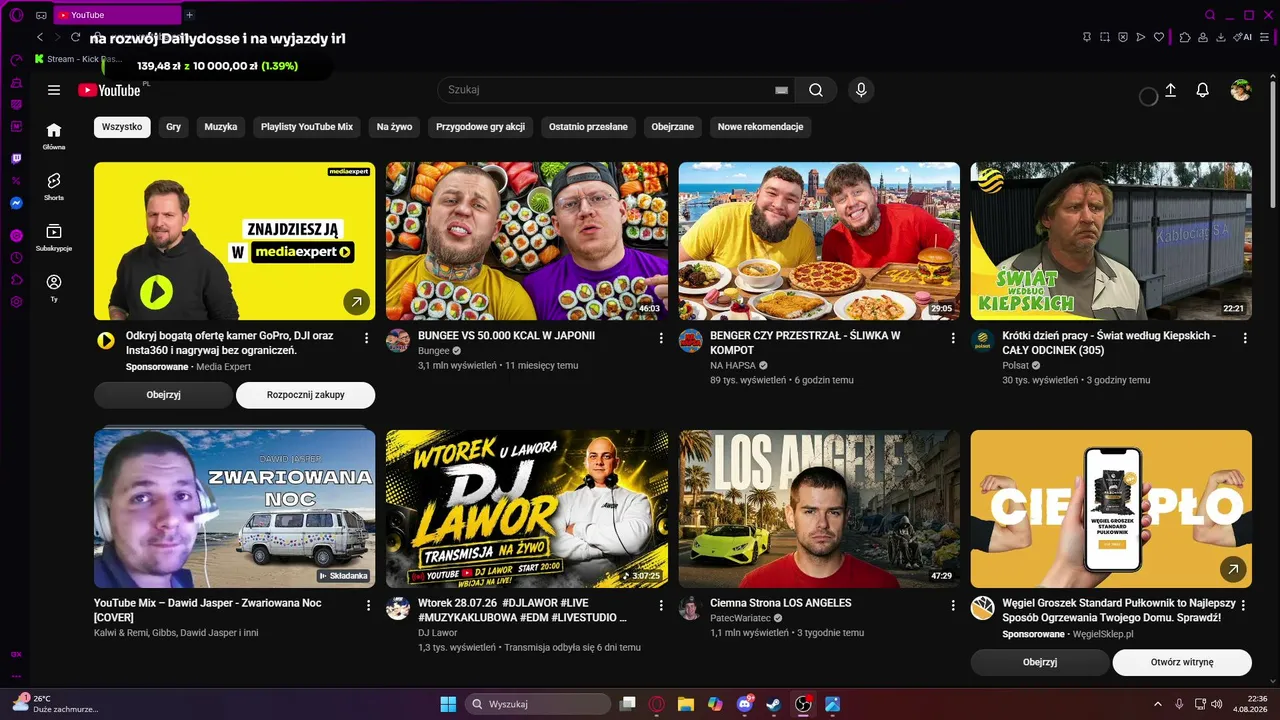The width and height of the screenshot is (1280, 720).
Task: Open options for Ciemna Strona LOS ANGELES
Action: (x=953, y=605)
